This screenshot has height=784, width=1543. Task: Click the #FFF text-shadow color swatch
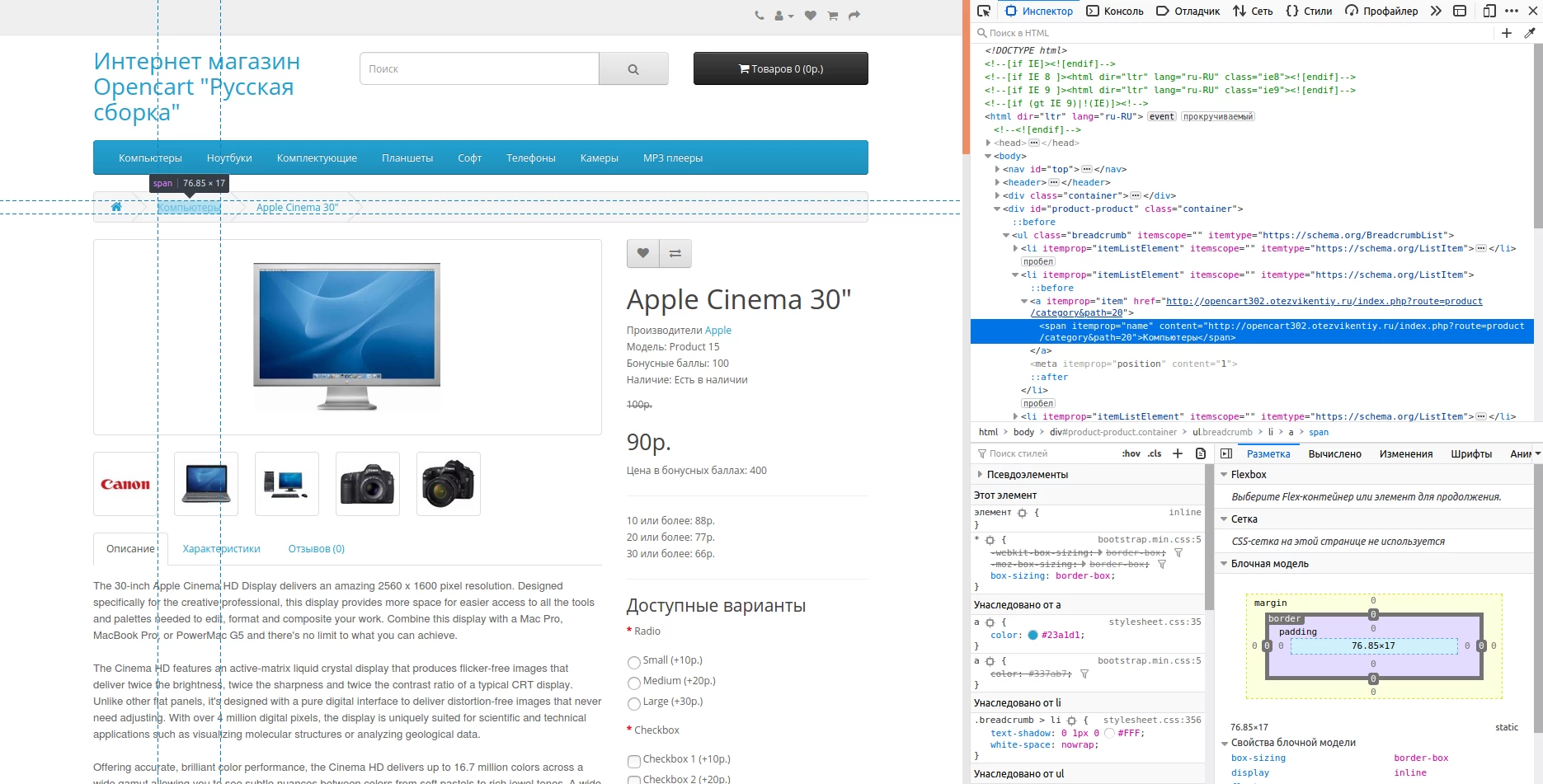pyautogui.click(x=1109, y=733)
